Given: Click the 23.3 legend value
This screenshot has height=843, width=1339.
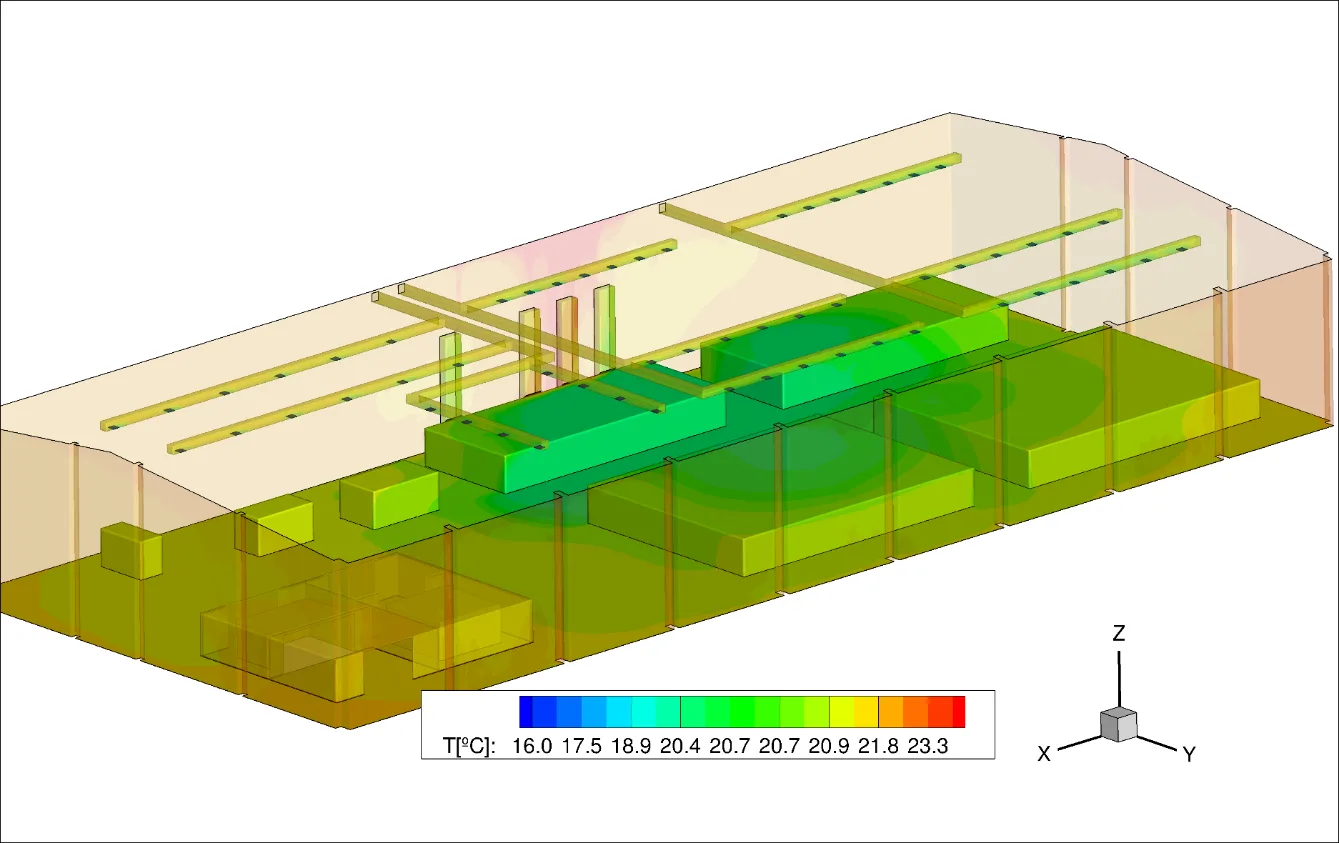Looking at the screenshot, I should 927,745.
